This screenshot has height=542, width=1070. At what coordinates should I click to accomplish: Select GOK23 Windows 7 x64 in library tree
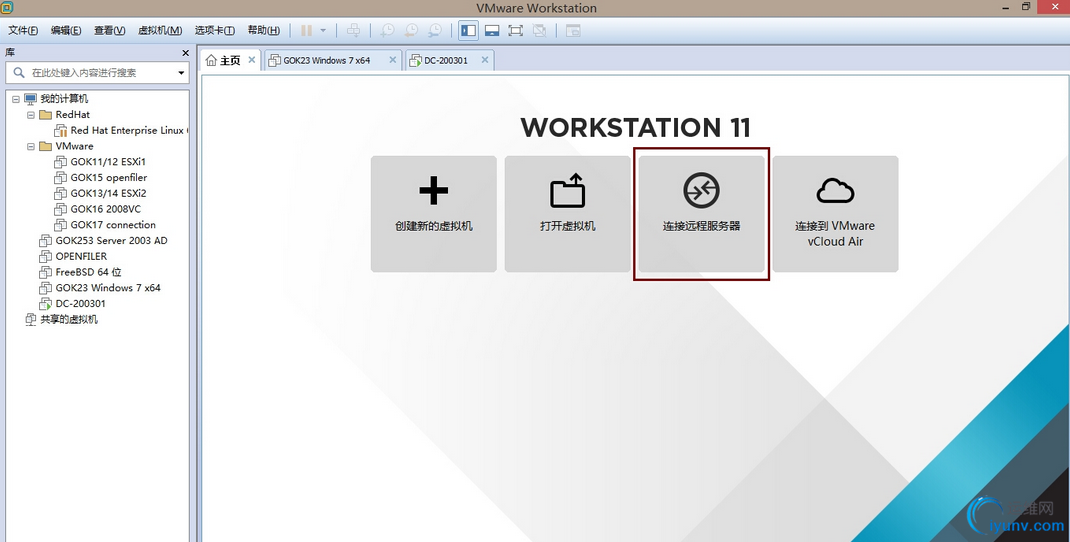pos(107,287)
